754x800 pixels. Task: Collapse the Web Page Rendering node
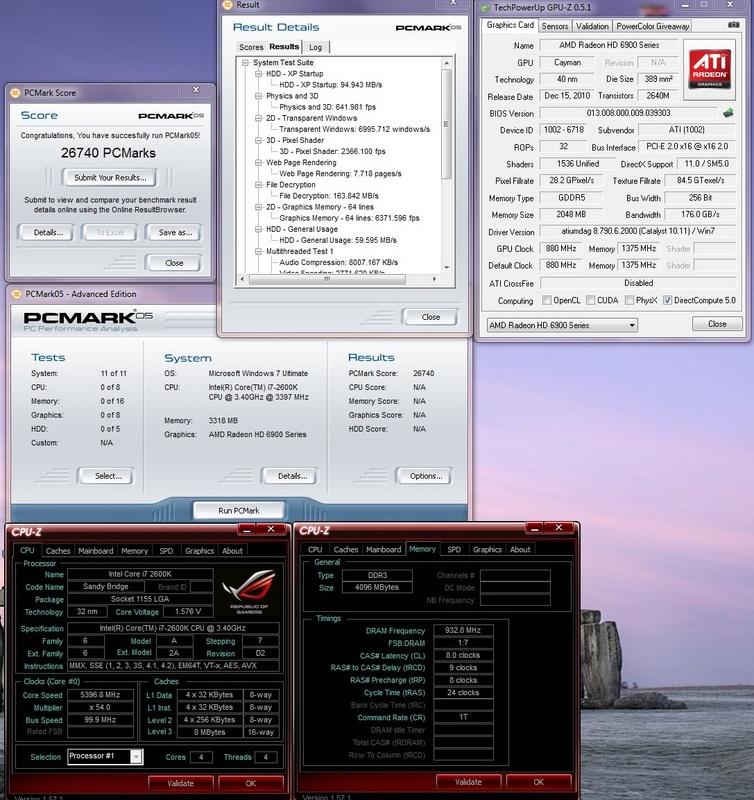coord(258,163)
